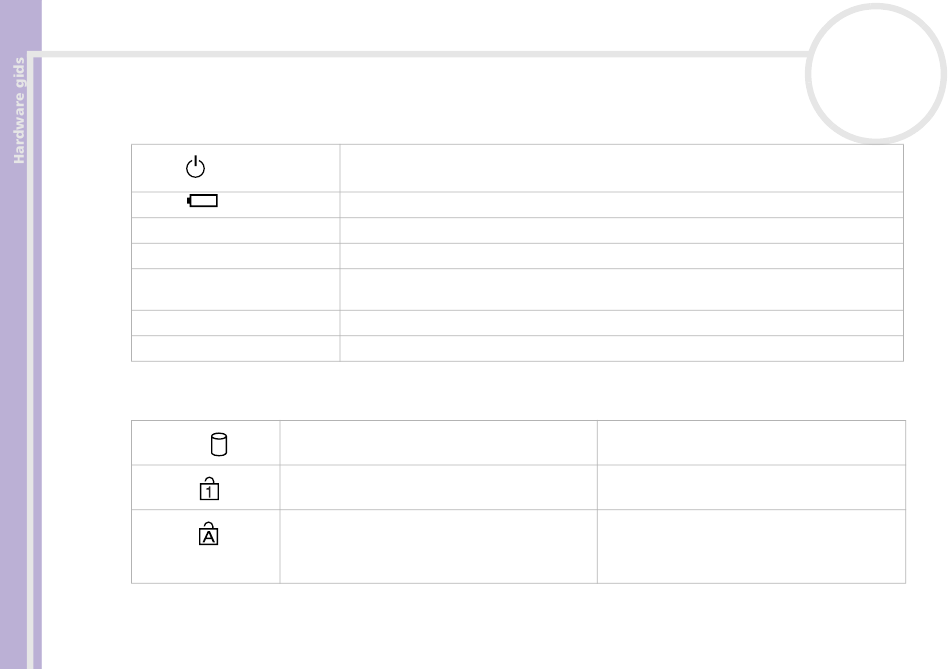Viewport: 950px width, 669px height.
Task: Click the Caps Lock padlock icon
Action: (x=208, y=533)
